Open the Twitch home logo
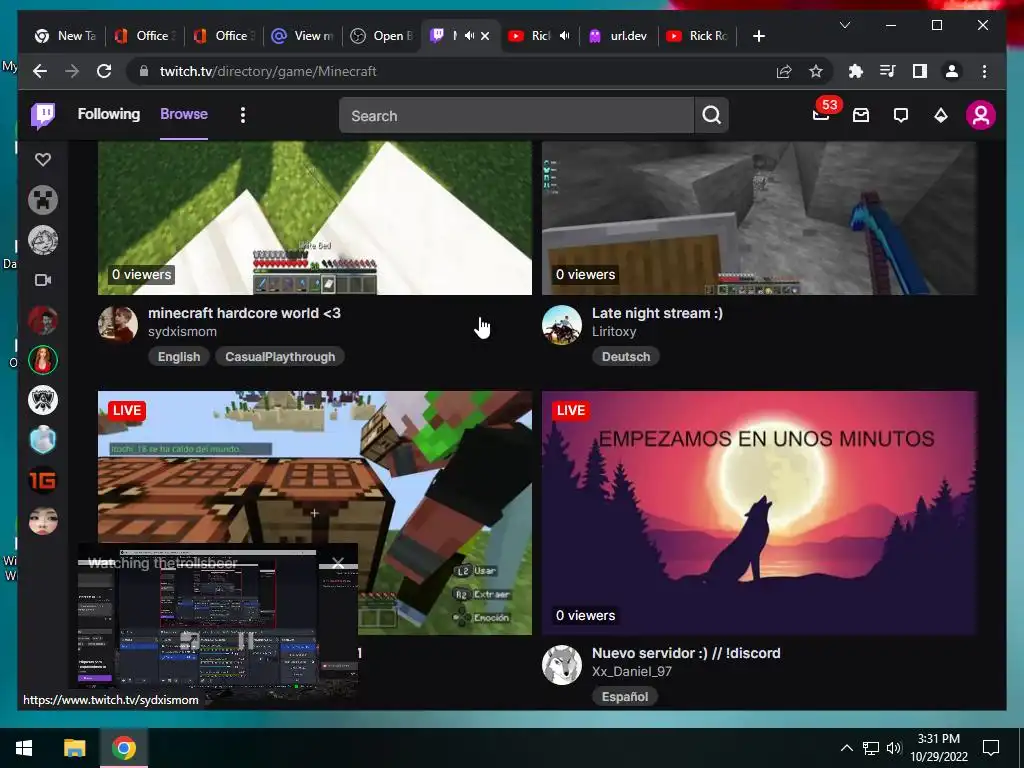Screen dimensions: 1024x768 tap(43, 116)
